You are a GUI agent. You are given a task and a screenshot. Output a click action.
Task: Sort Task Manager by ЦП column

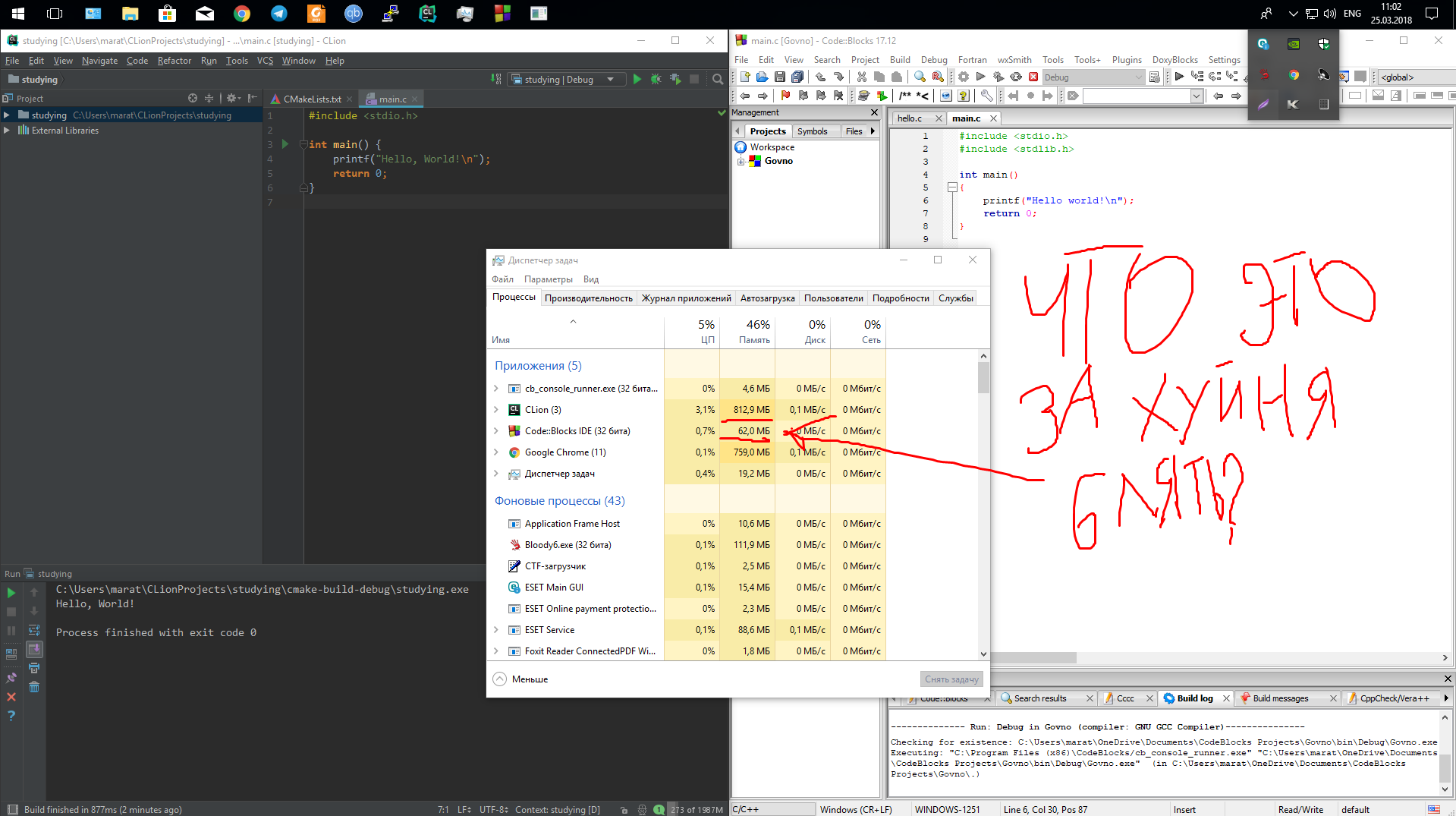pyautogui.click(x=692, y=331)
